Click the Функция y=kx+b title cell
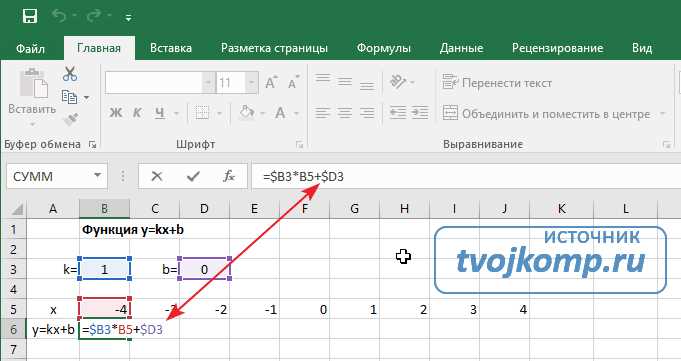 pyautogui.click(x=133, y=229)
